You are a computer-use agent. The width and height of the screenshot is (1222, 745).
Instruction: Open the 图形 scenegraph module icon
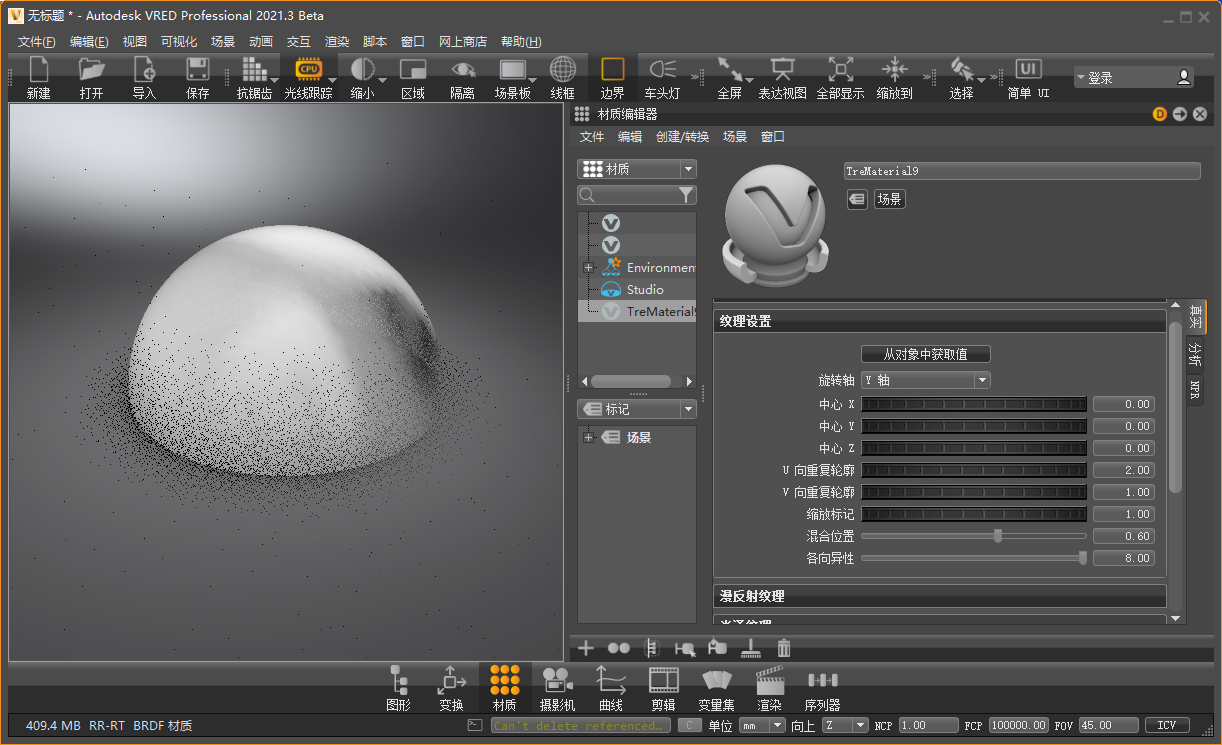coord(398,686)
